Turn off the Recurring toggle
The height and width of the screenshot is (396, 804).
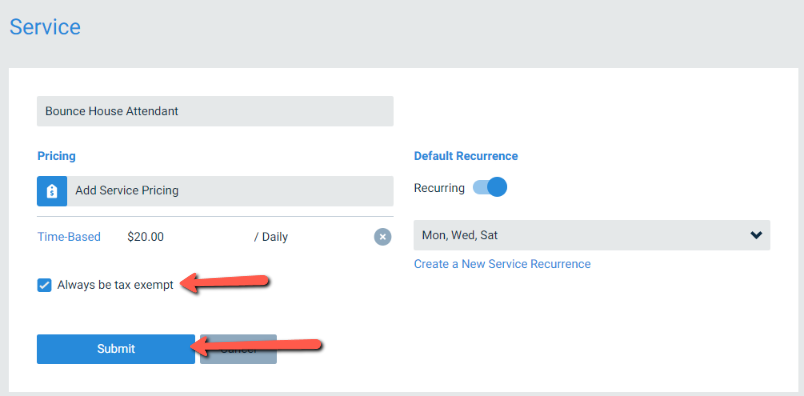[490, 188]
